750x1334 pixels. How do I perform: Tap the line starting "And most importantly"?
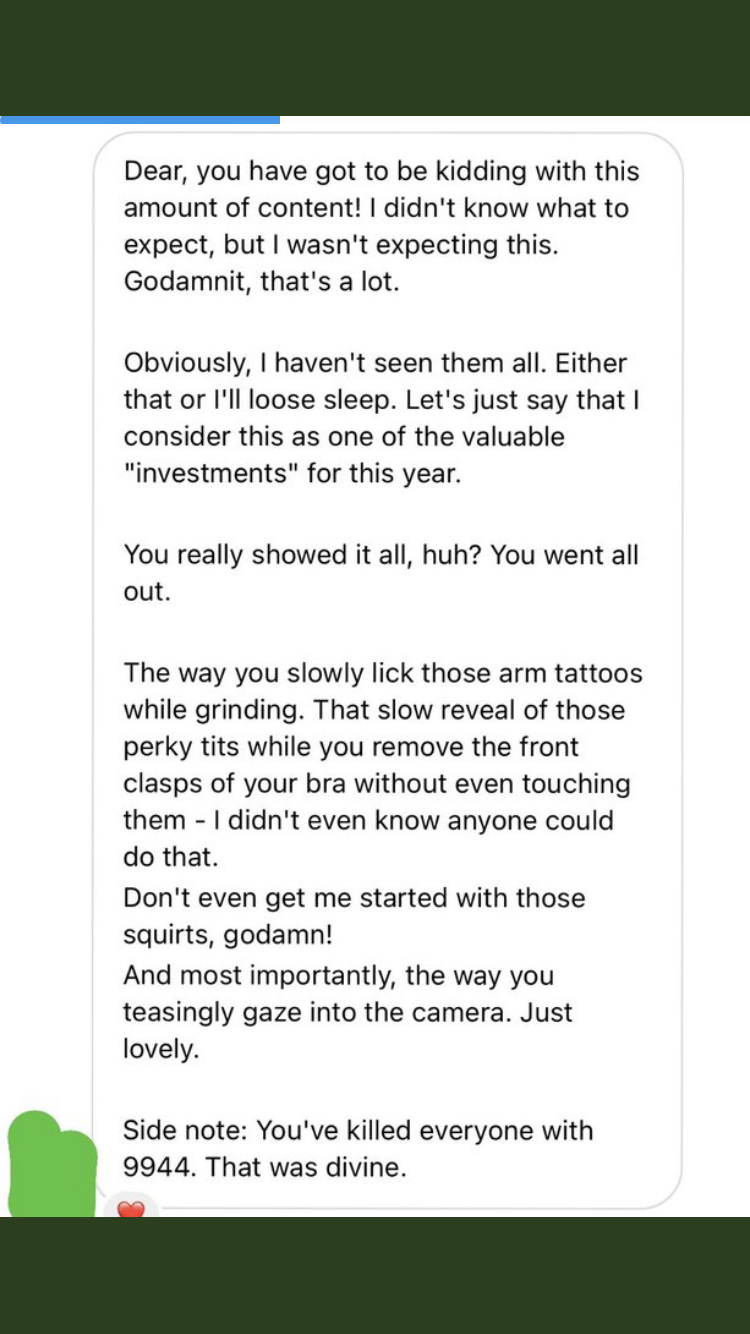point(338,976)
